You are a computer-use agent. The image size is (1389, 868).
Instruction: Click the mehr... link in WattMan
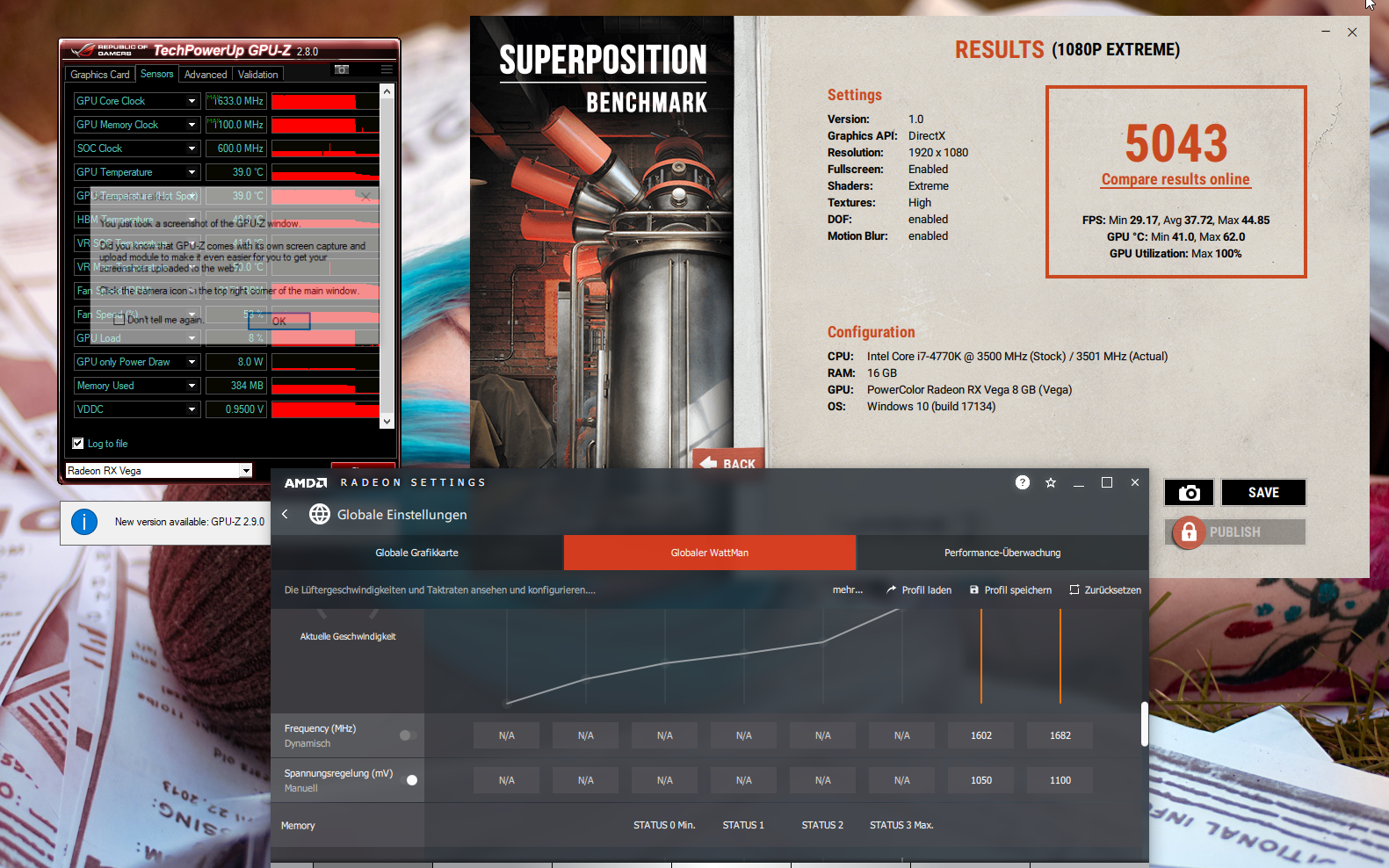coord(848,590)
